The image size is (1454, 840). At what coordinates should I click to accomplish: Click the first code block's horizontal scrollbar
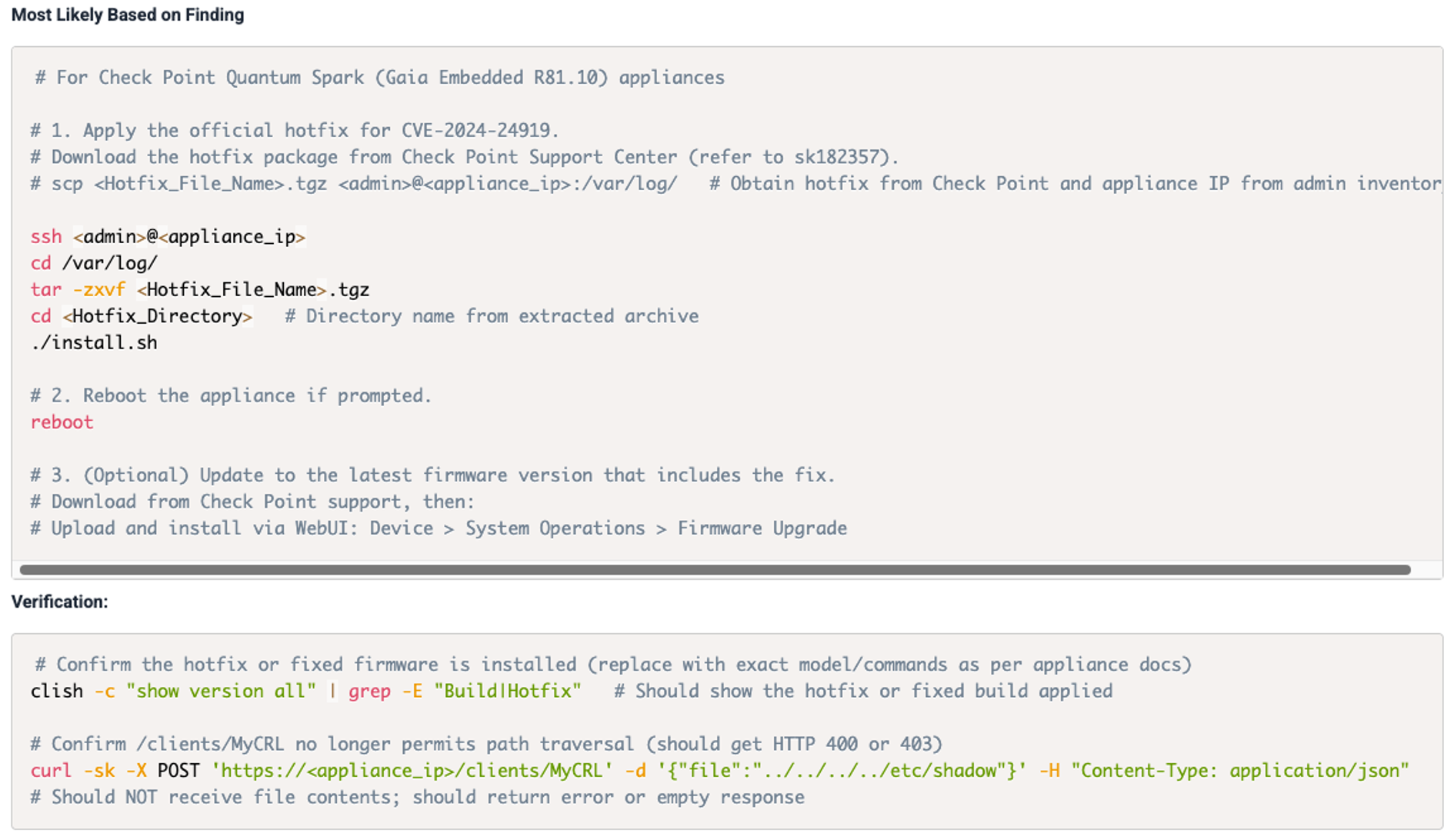[714, 570]
